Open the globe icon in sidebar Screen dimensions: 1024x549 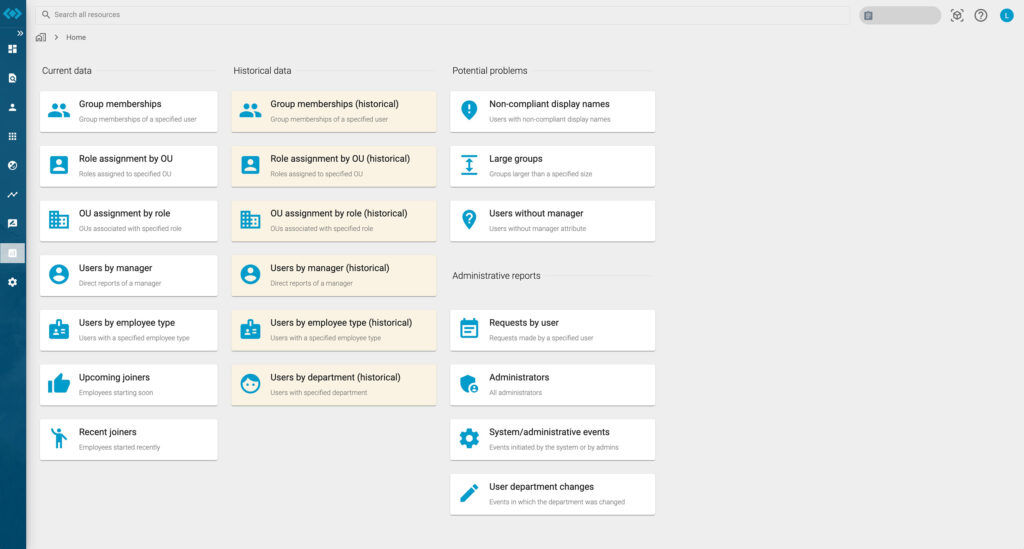point(12,165)
